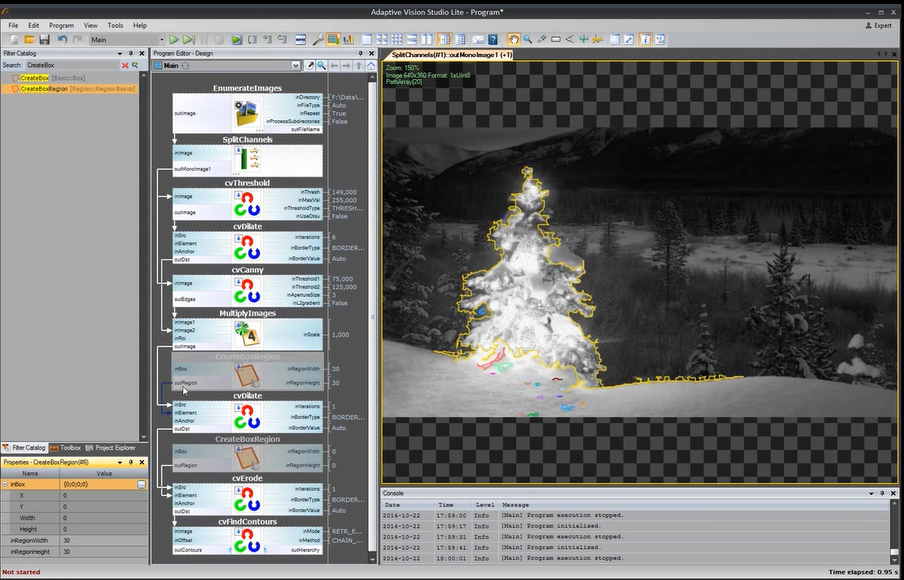
Task: Open the Properties panel options arrow
Action: (x=120, y=462)
